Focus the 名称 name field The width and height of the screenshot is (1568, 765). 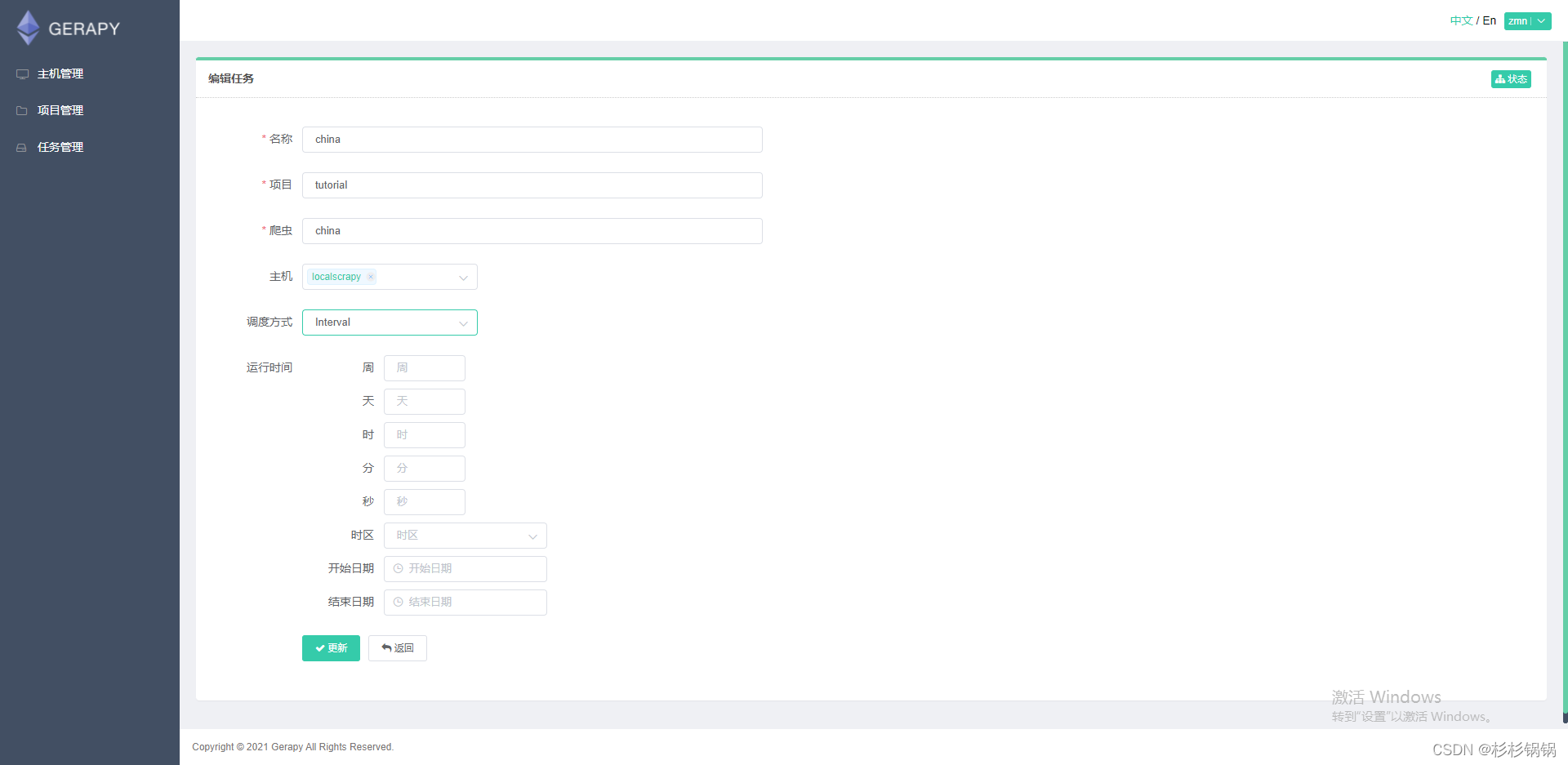click(532, 140)
